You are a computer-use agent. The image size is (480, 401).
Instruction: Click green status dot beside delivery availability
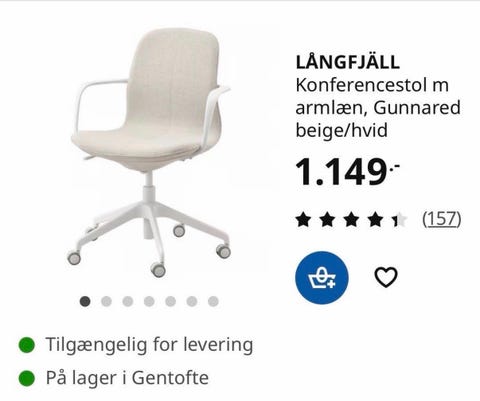pos(27,345)
